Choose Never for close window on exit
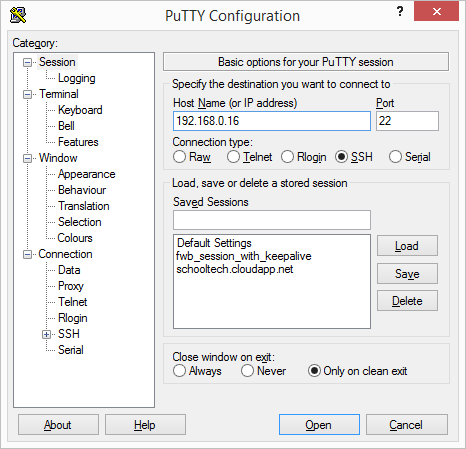 click(x=247, y=371)
